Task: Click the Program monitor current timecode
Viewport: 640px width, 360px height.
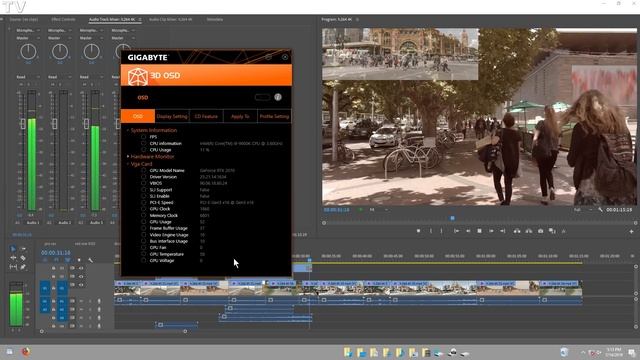Action: [x=336, y=210]
